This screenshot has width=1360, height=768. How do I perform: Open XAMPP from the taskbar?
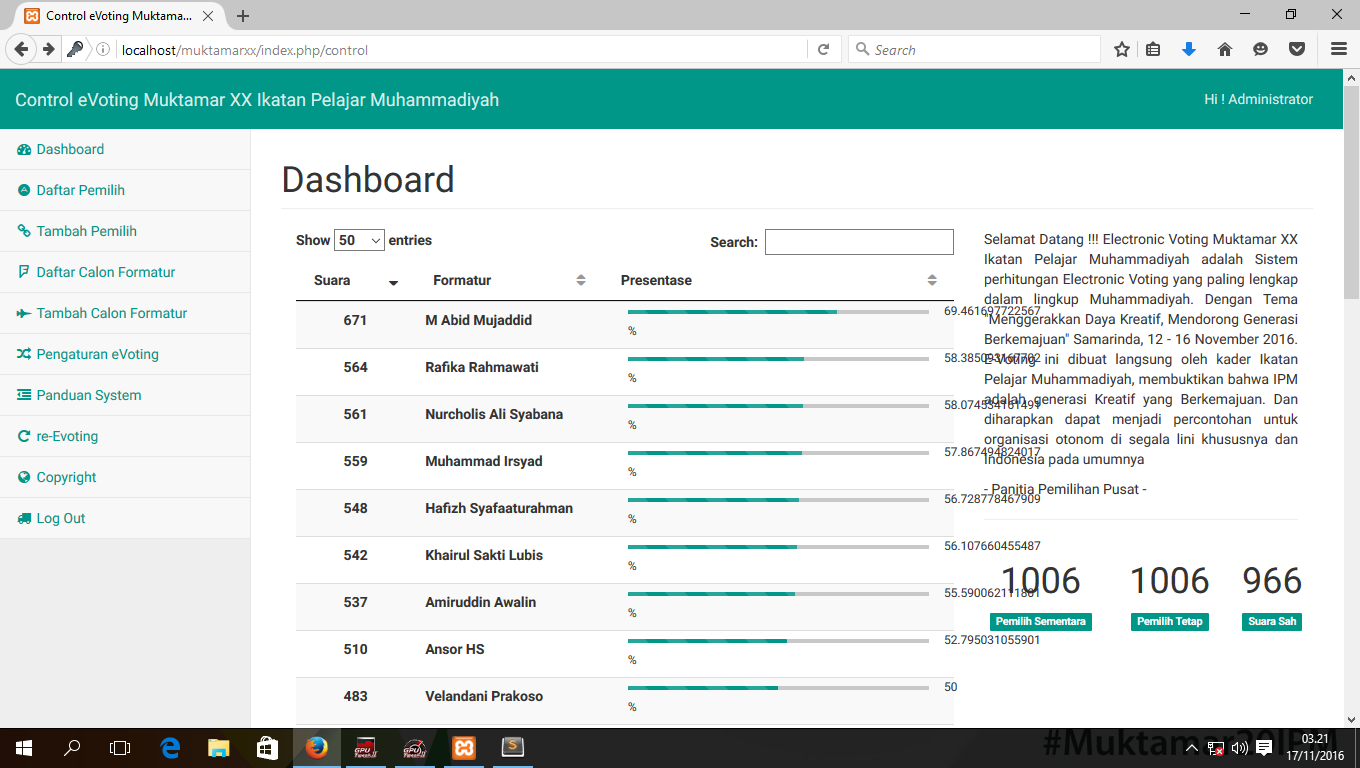463,747
